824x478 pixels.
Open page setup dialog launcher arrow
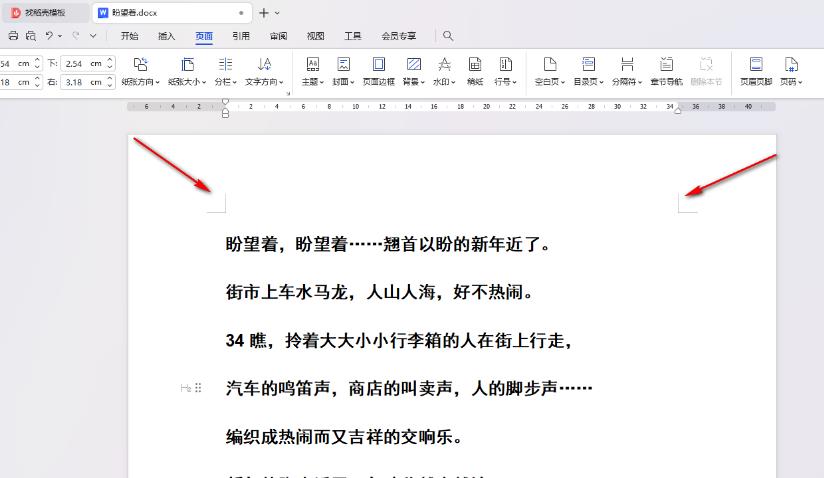(288, 93)
